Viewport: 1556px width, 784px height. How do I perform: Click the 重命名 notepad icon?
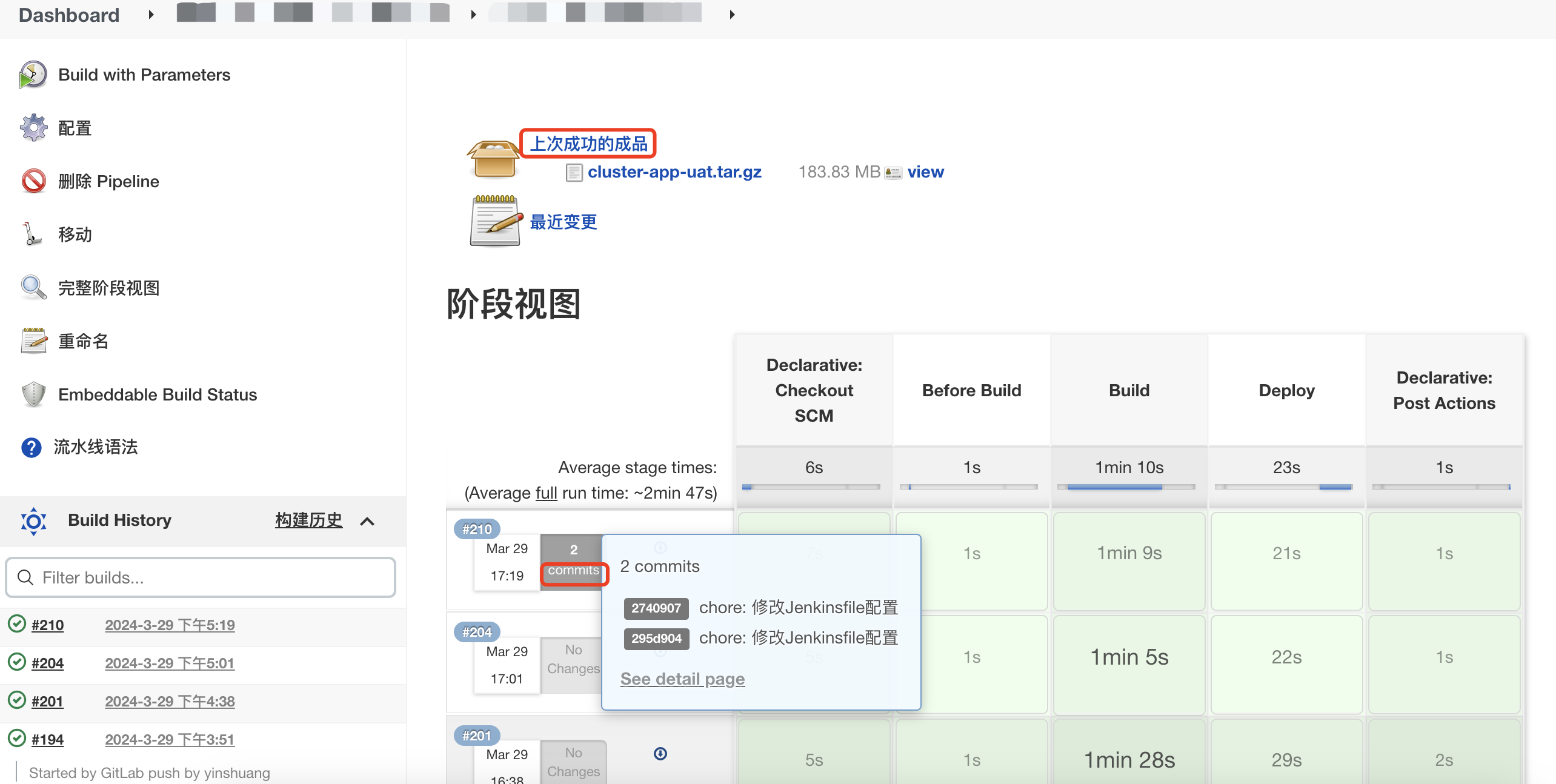pyautogui.click(x=34, y=341)
